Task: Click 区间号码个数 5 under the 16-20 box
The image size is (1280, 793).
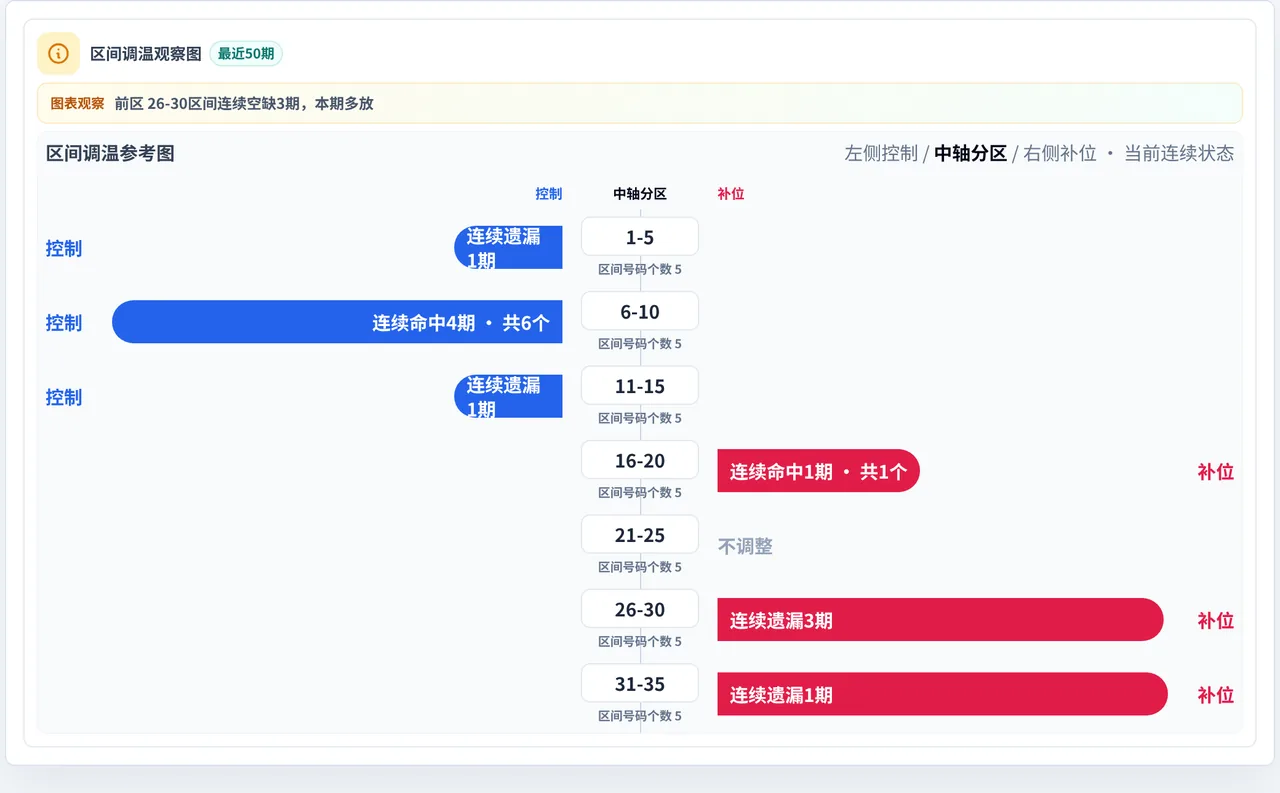Action: [x=640, y=493]
